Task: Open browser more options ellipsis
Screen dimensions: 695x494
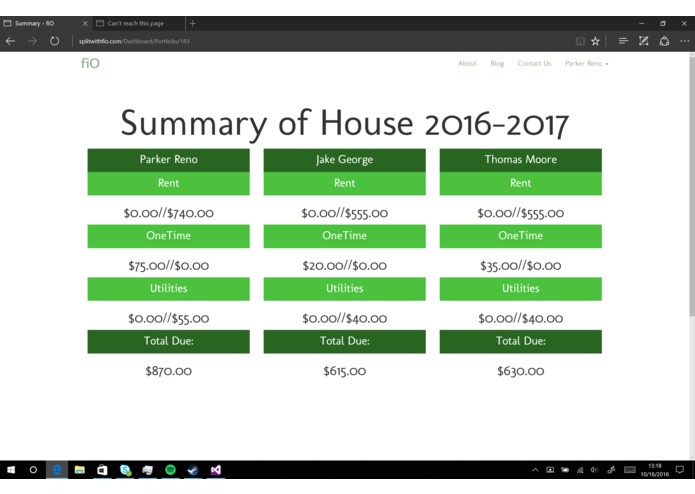Action: tap(685, 41)
